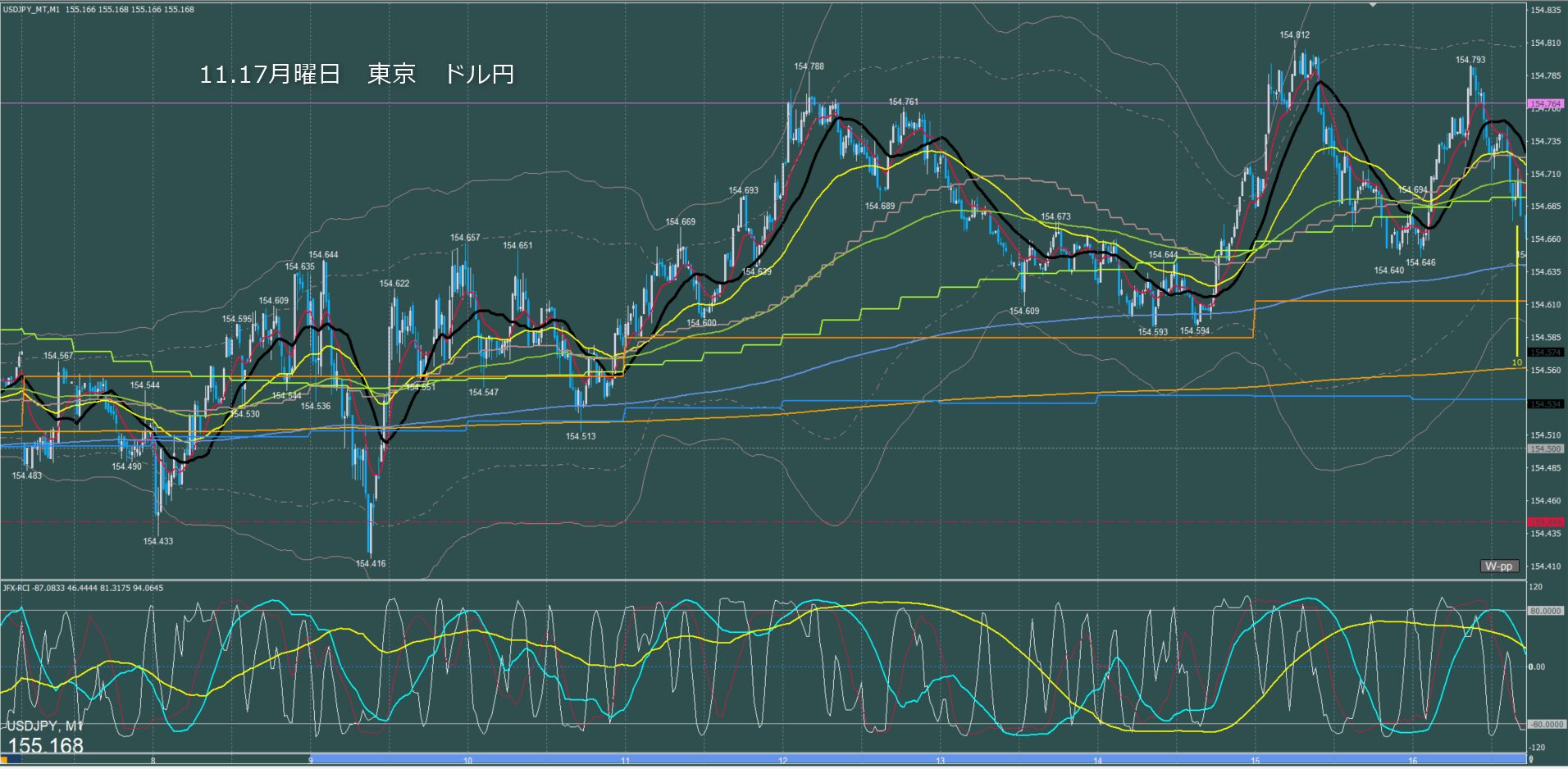Click hour 12 on the time axis
This screenshot has width=1568, height=769.
(783, 761)
